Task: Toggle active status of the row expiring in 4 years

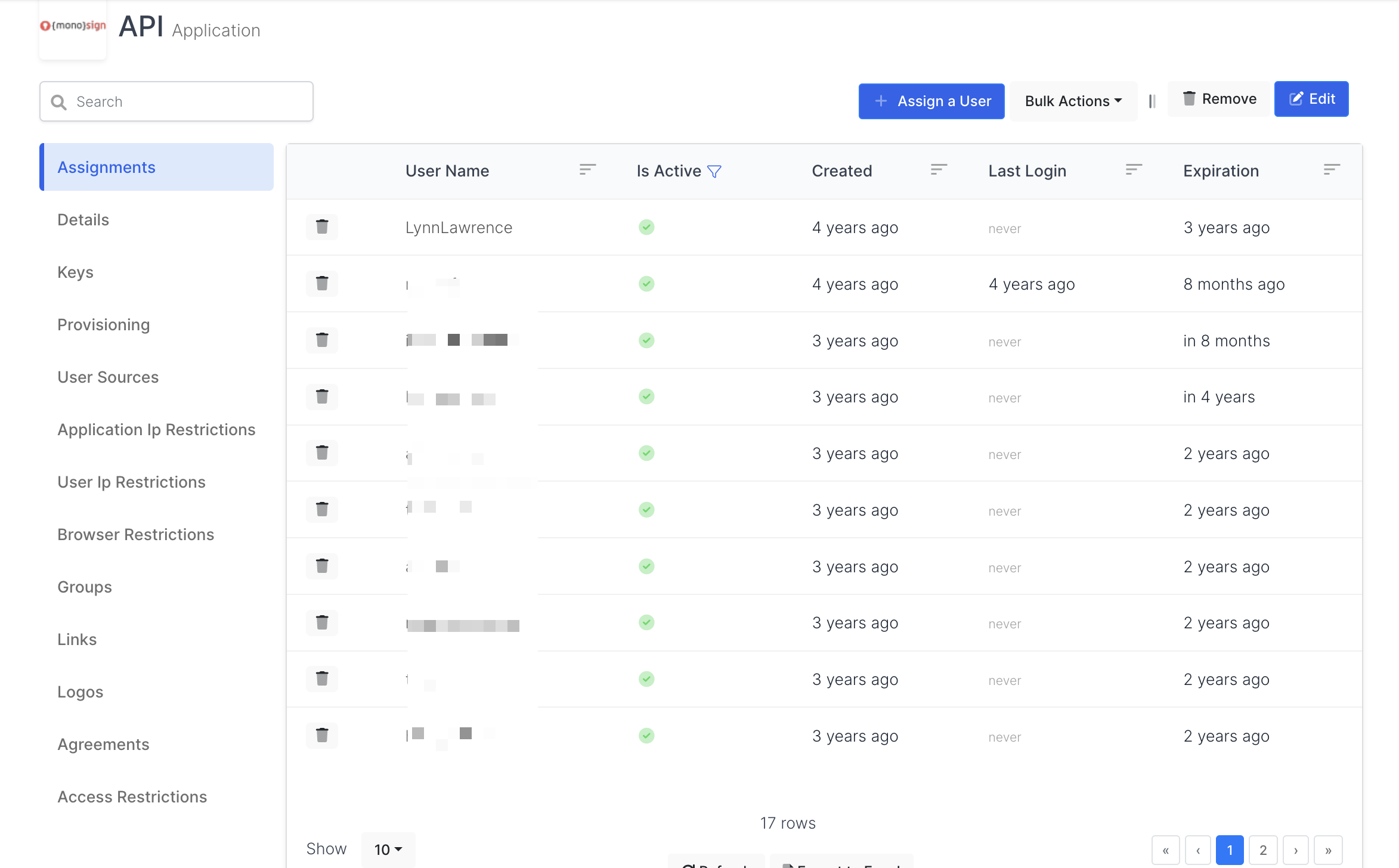Action: 646,396
